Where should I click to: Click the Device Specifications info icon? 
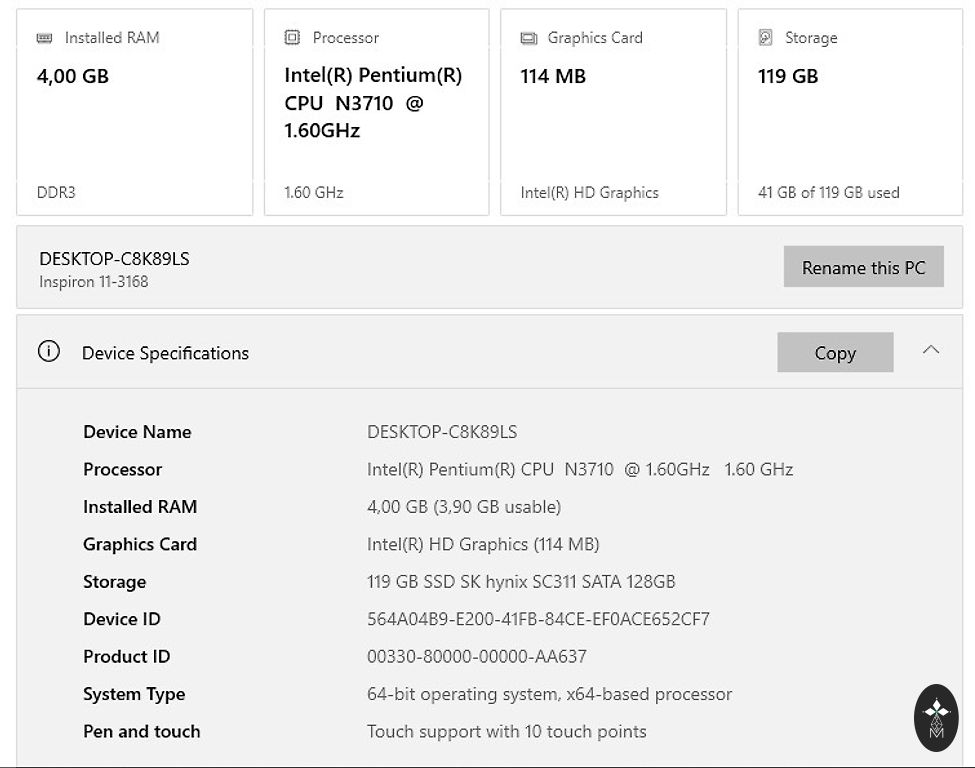[48, 352]
